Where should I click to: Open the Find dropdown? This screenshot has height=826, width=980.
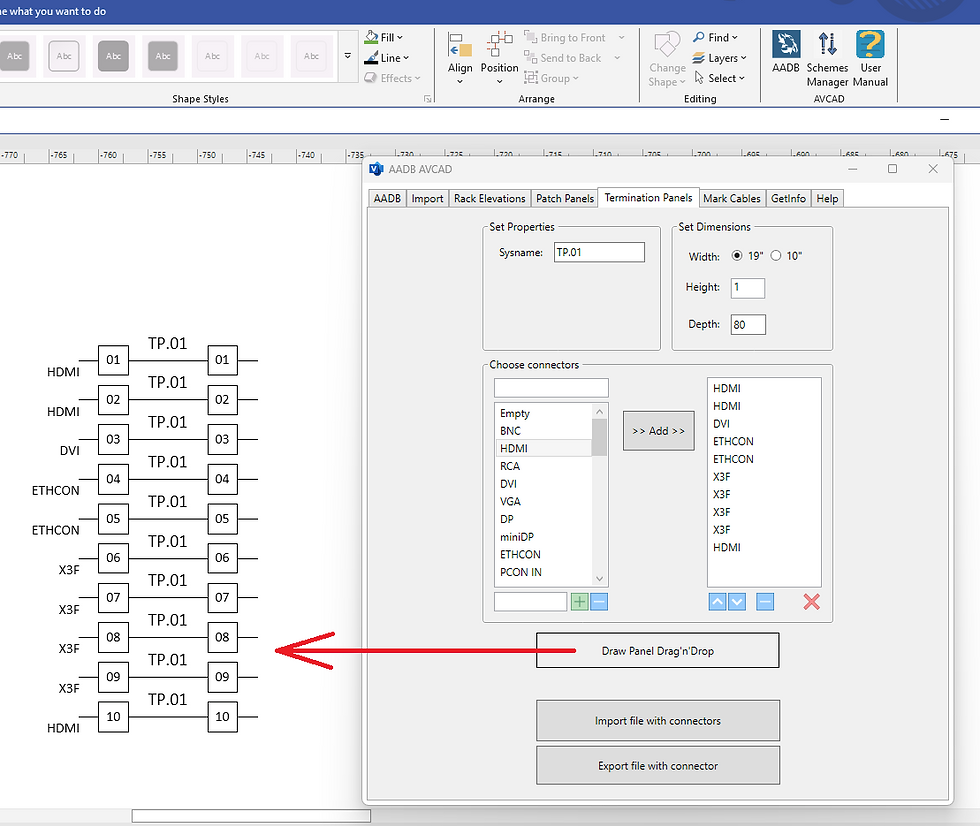tap(716, 37)
